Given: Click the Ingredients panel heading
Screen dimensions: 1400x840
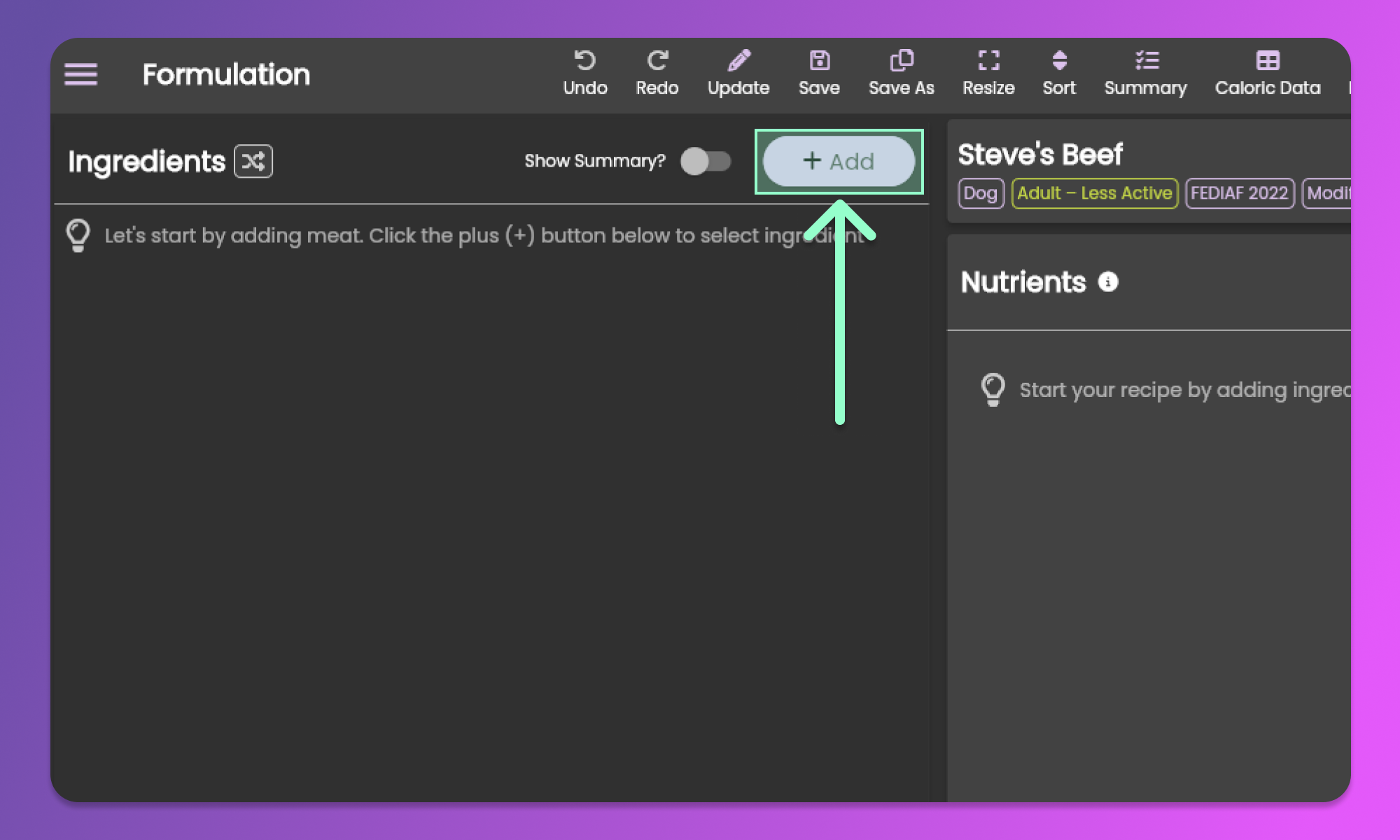Looking at the screenshot, I should click(146, 162).
